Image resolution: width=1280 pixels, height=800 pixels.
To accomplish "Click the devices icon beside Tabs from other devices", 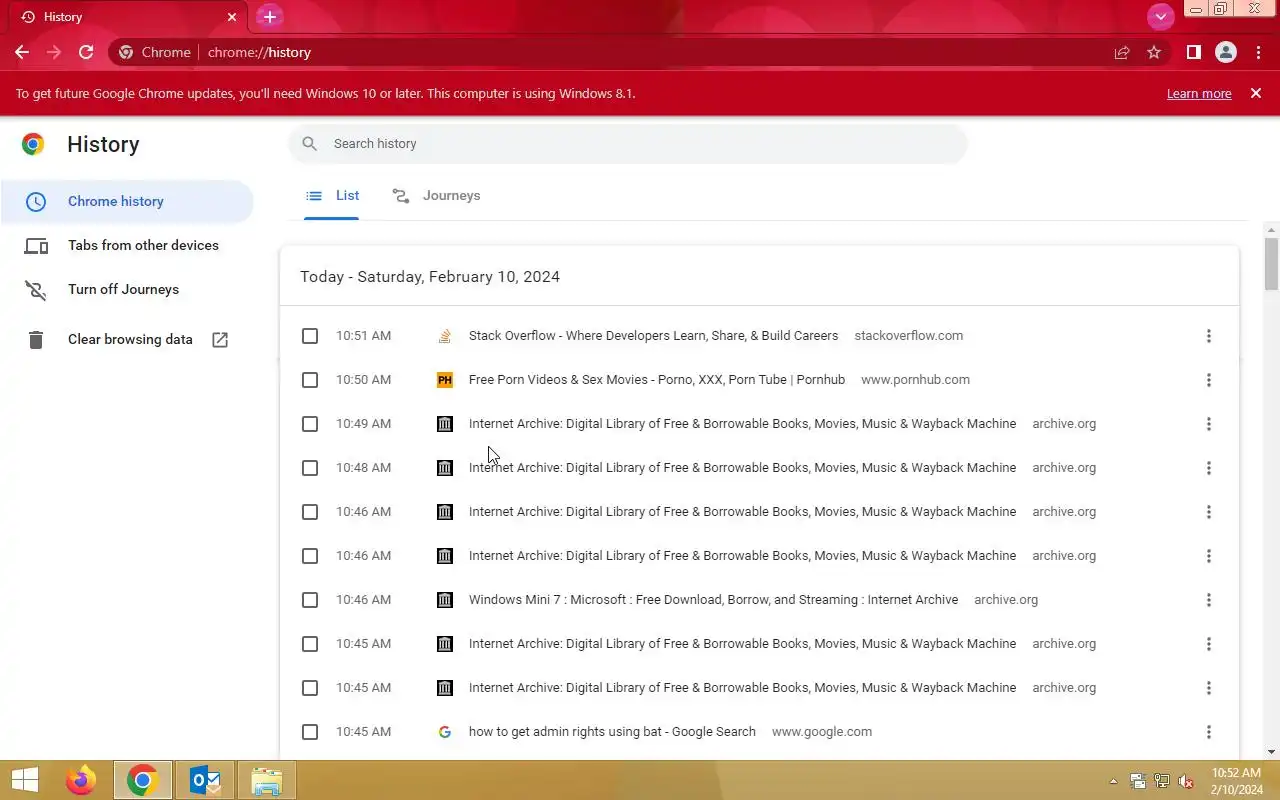I will pos(36,246).
